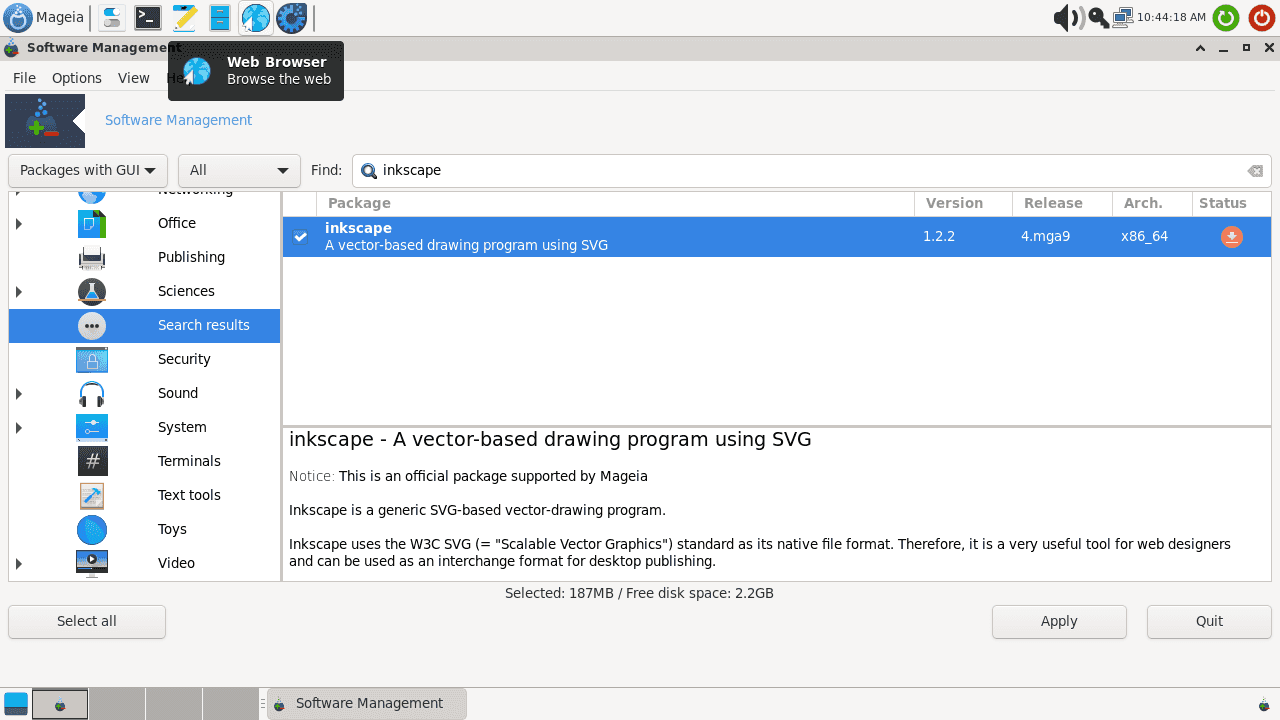Screen dimensions: 1280x720
Task: Open the Packages with GUI dropdown
Action: click(x=88, y=170)
